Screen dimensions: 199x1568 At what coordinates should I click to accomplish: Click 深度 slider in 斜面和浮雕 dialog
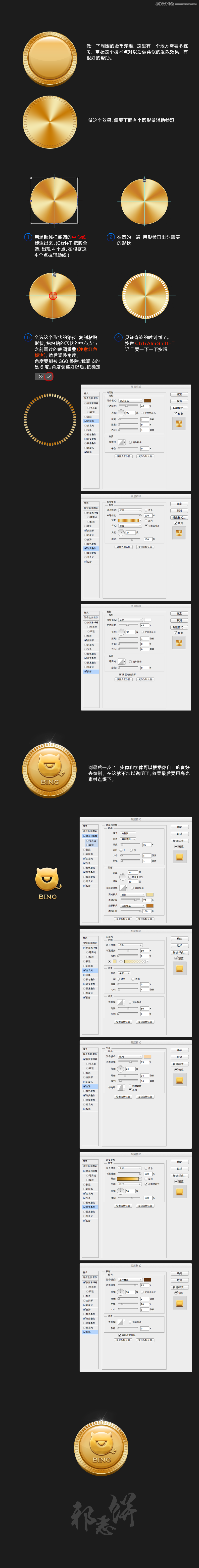130,845
